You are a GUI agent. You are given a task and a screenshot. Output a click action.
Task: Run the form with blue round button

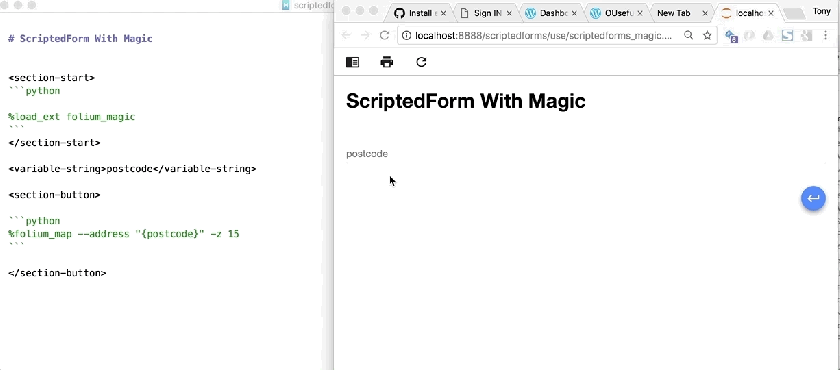tap(813, 198)
